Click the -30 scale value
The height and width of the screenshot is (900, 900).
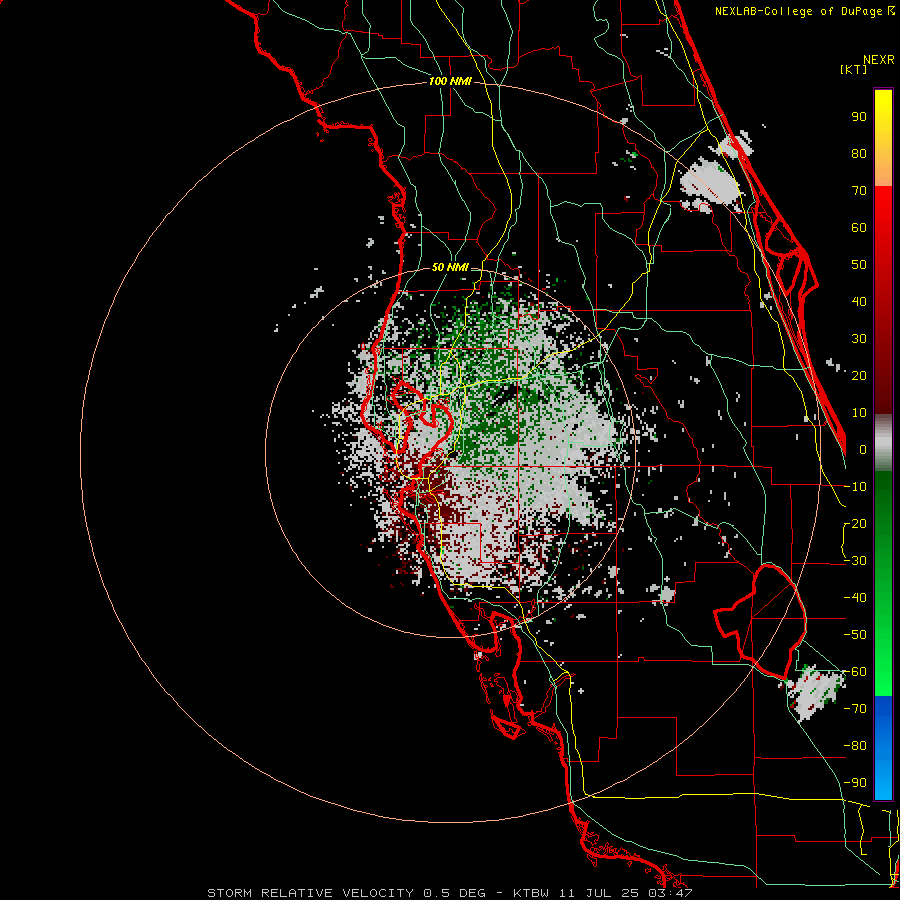pos(855,561)
